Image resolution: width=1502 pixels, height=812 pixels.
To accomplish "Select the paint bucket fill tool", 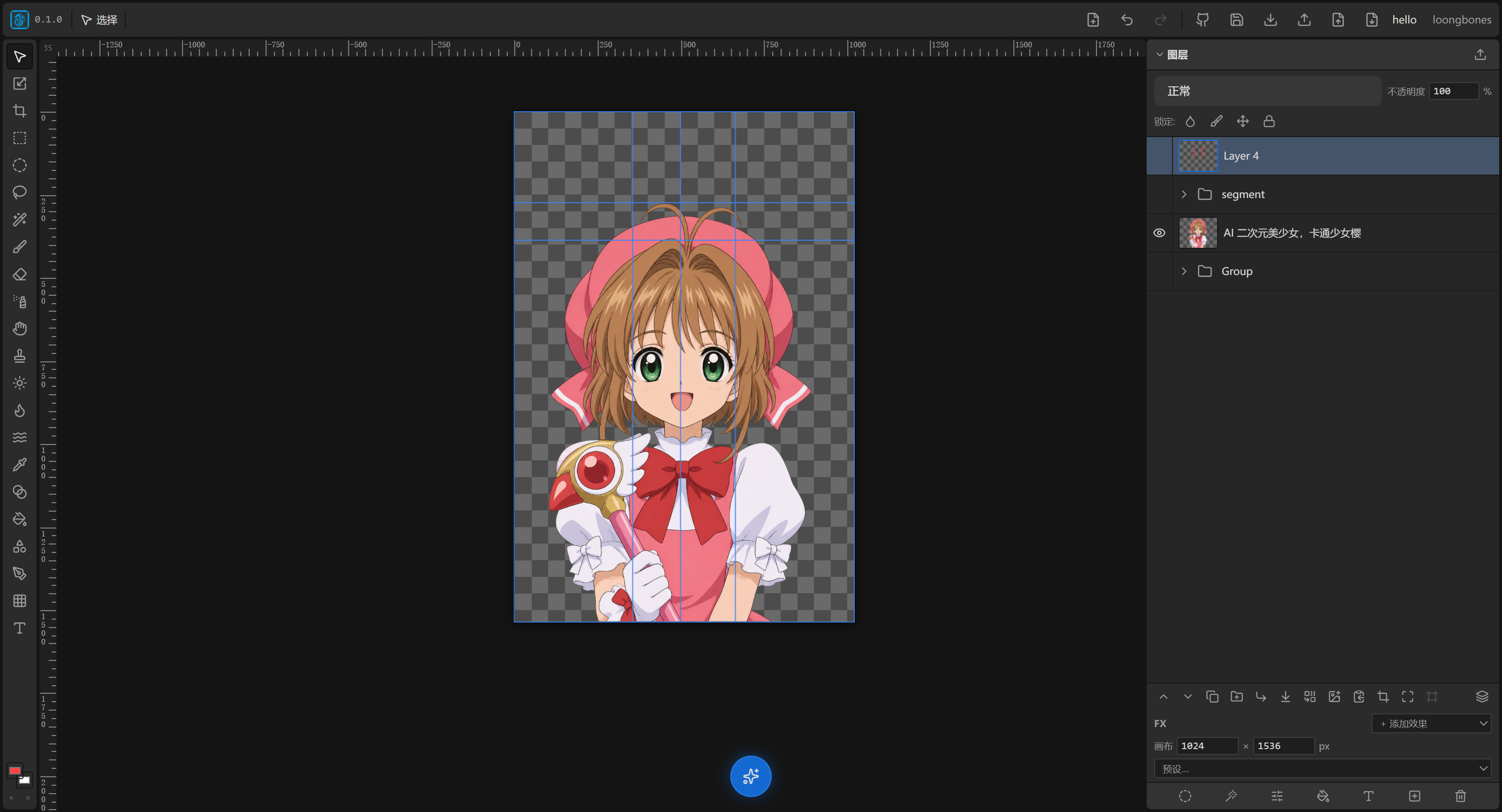I will coord(20,519).
